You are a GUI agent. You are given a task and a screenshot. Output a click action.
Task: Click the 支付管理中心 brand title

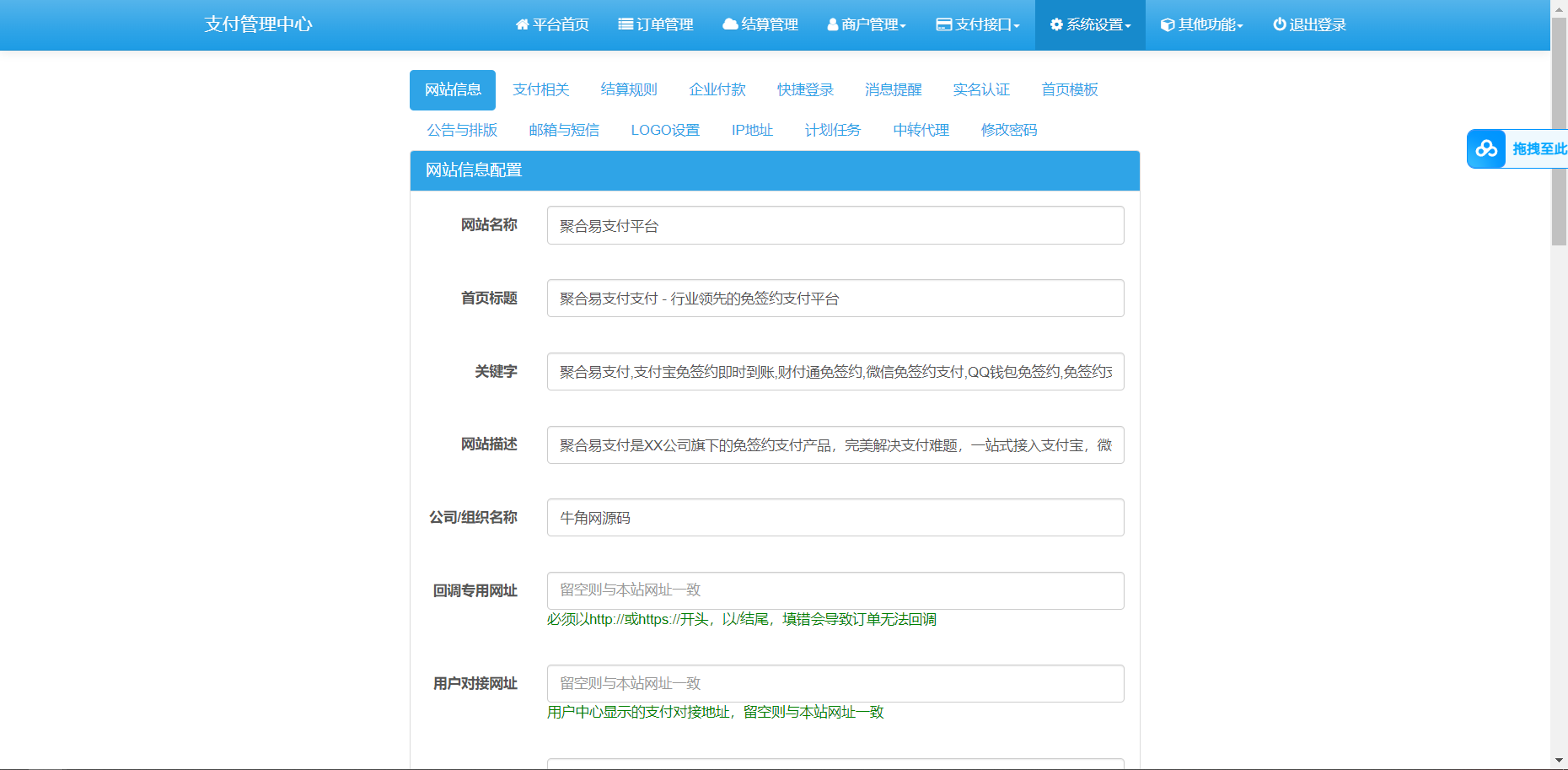coord(258,24)
